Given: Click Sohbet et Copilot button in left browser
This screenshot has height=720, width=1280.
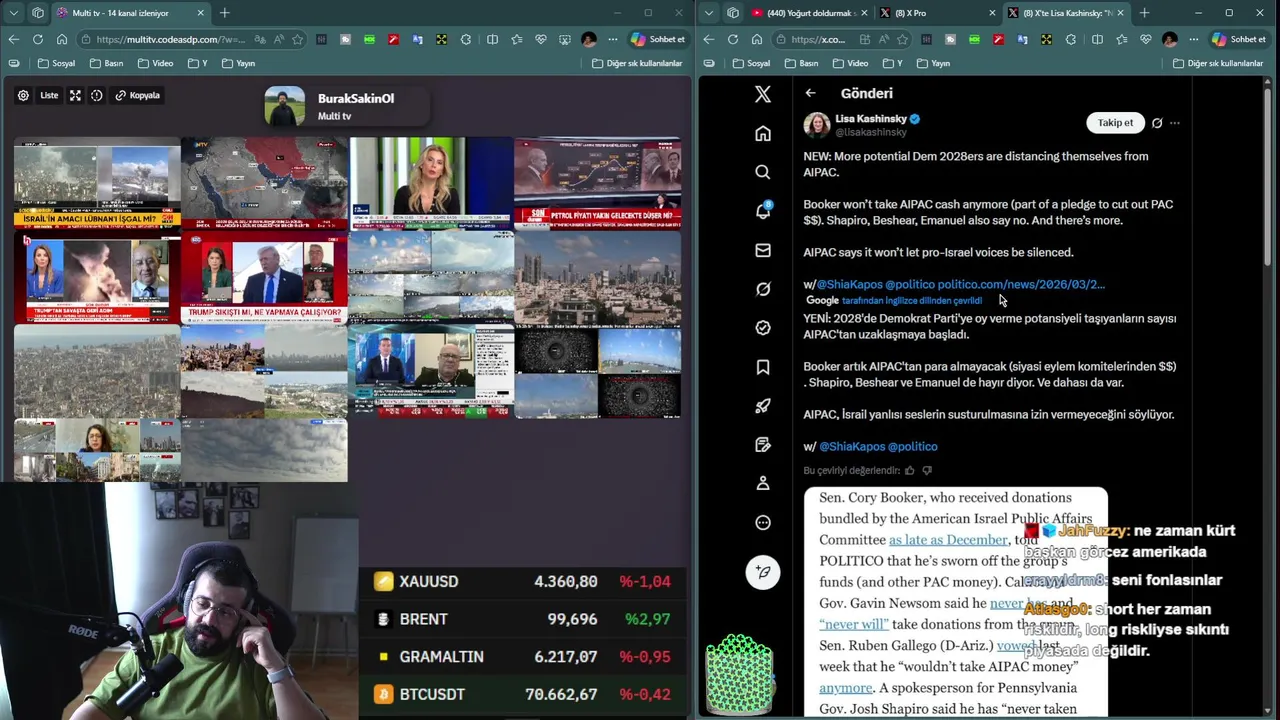Looking at the screenshot, I should coord(658,39).
